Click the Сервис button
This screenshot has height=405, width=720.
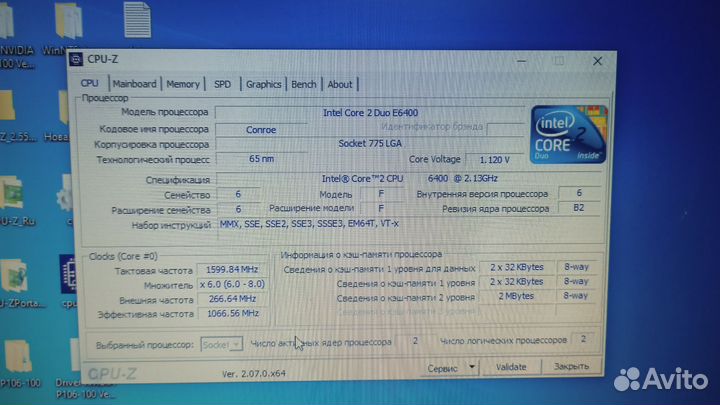(x=443, y=368)
